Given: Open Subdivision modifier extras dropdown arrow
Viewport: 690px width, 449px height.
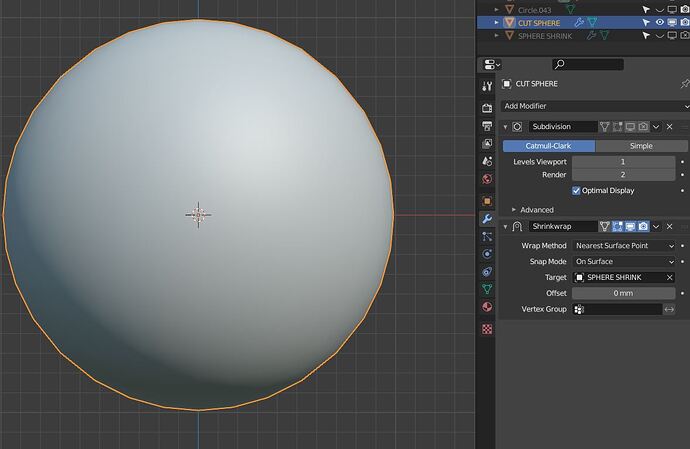Looking at the screenshot, I should [656, 127].
